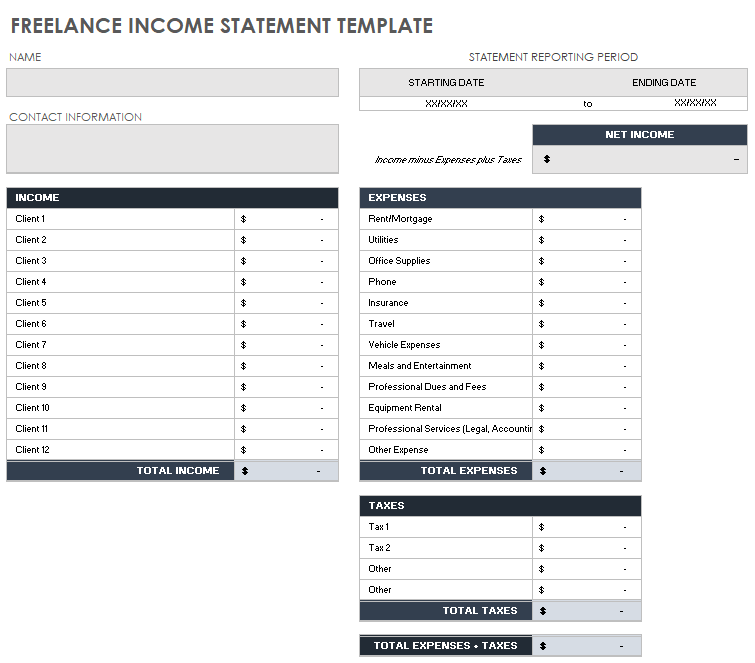This screenshot has height=663, width=755.
Task: Select the Total Expenses + Taxes value
Action: [586, 646]
